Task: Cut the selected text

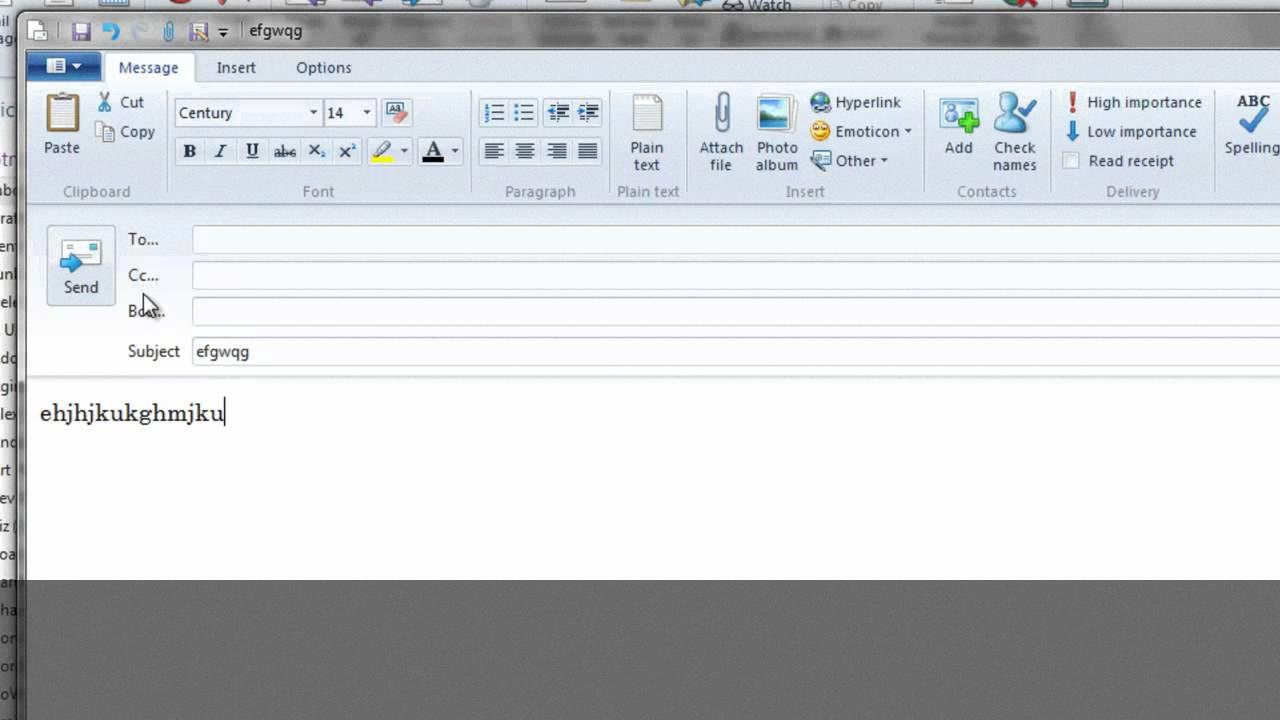Action: click(x=121, y=102)
